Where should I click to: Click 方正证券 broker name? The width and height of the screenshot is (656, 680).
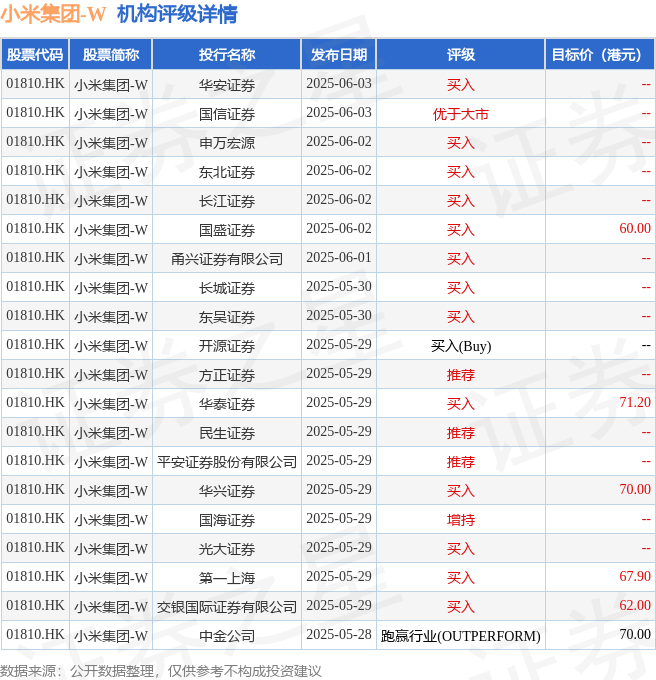coord(227,375)
